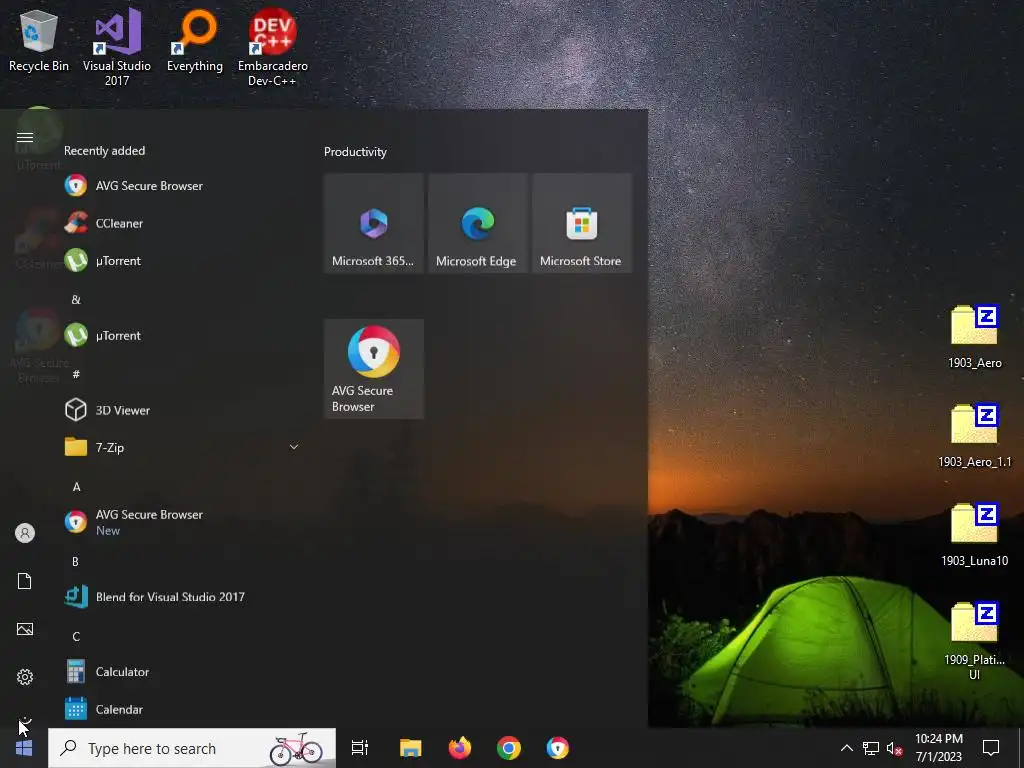The width and height of the screenshot is (1024, 768).
Task: Show hidden system tray icons
Action: pos(846,748)
